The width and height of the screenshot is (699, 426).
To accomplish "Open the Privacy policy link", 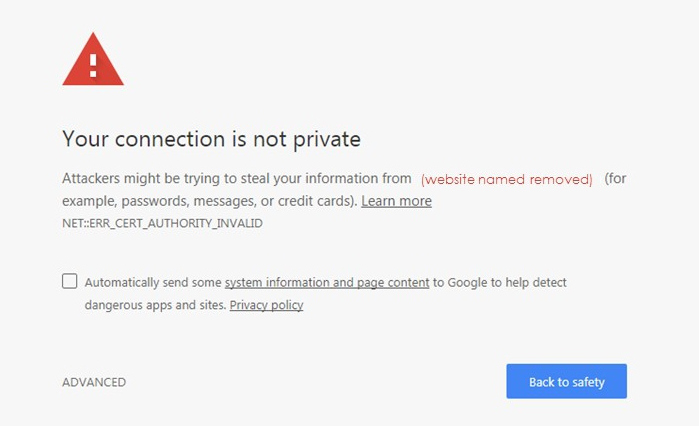I will coord(266,305).
